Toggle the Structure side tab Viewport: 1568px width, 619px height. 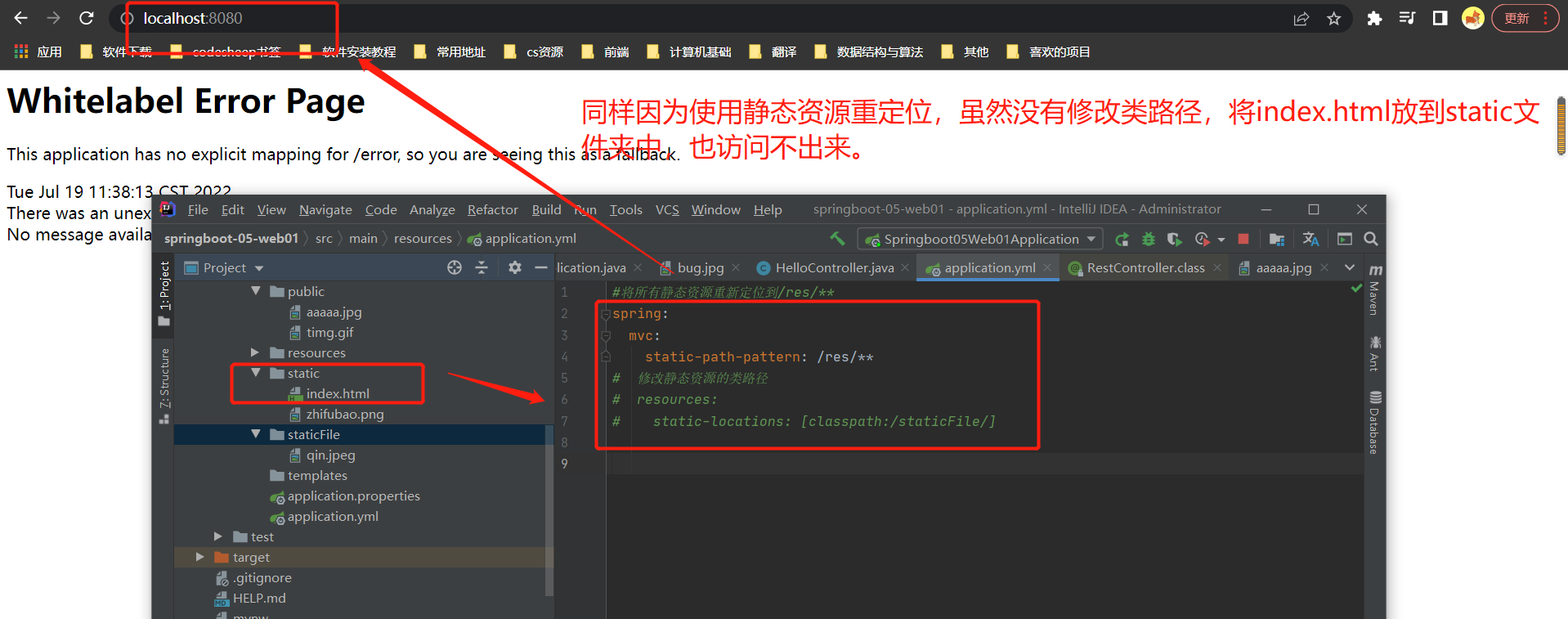pos(164,384)
